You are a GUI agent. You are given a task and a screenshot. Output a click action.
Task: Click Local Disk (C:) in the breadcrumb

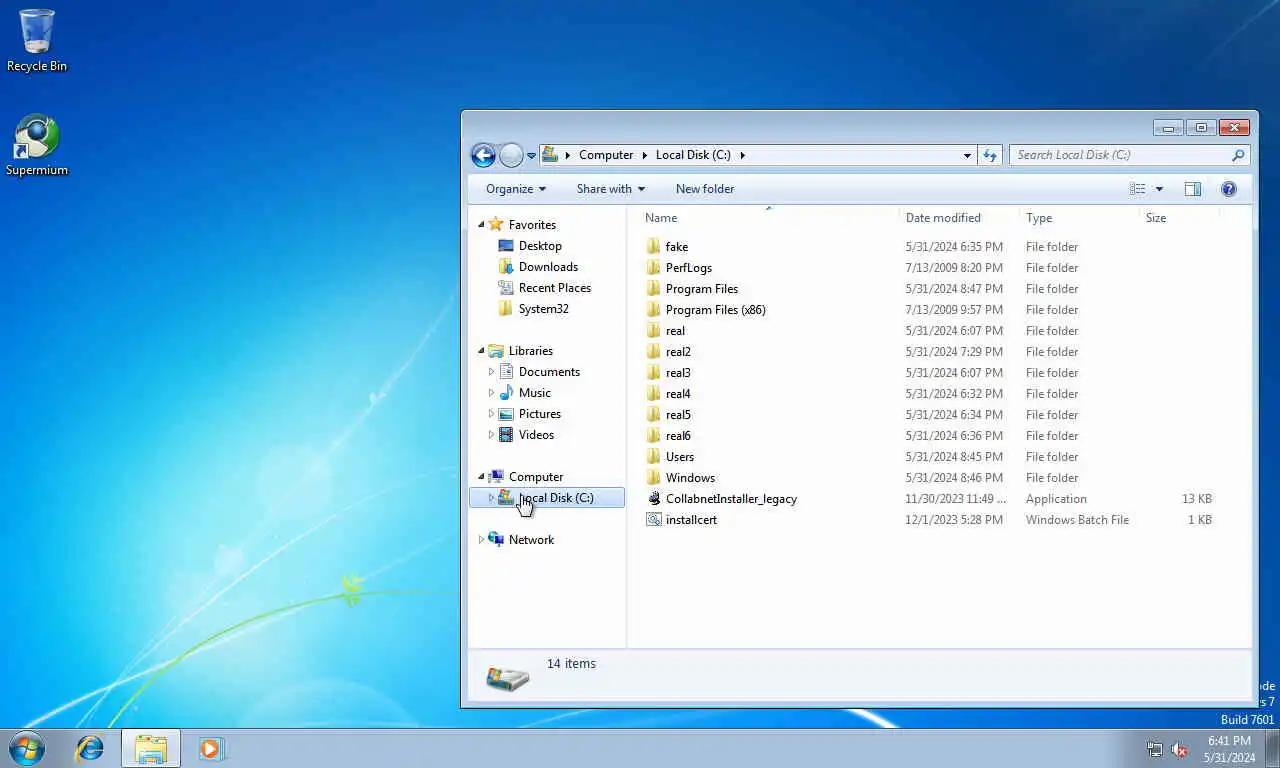(693, 155)
